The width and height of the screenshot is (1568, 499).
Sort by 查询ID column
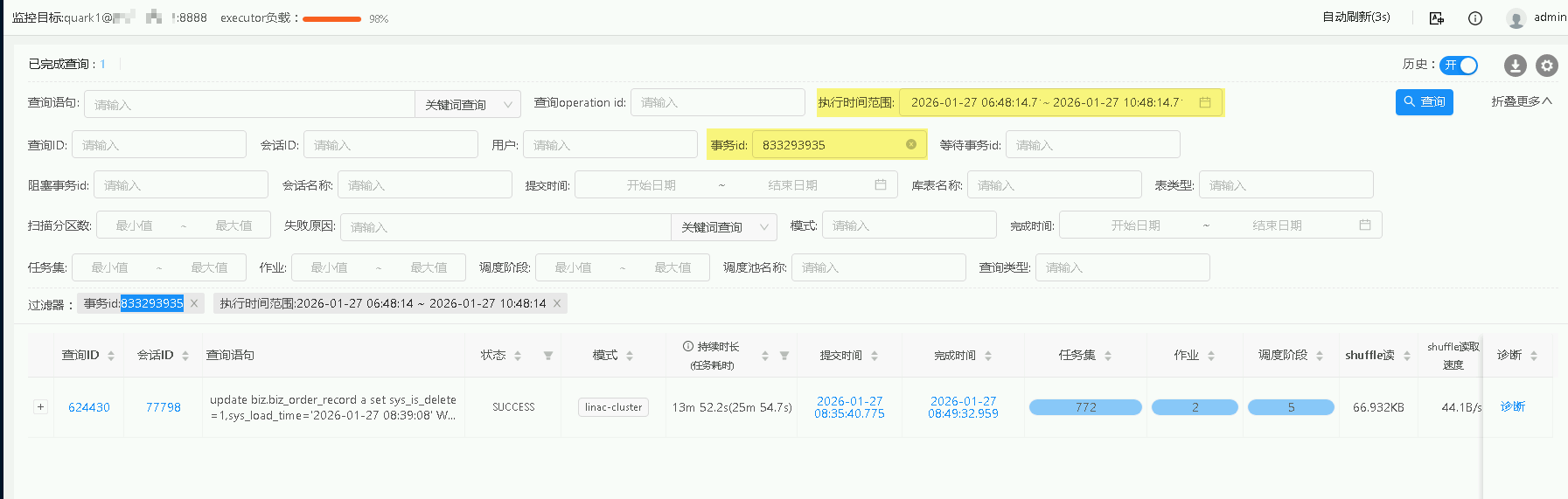pyautogui.click(x=110, y=356)
